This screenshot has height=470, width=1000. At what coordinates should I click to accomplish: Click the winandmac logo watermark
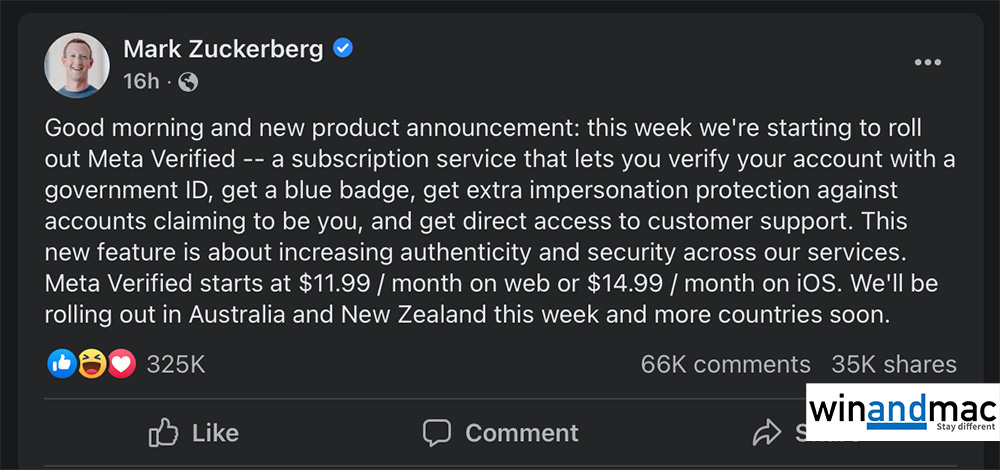coord(902,410)
